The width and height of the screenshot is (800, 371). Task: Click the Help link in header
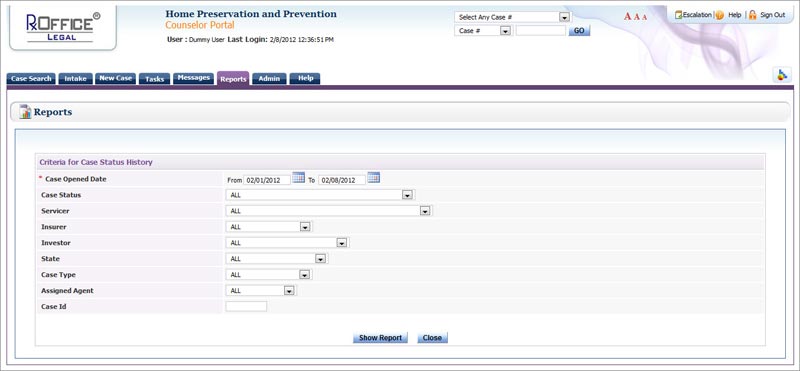(735, 15)
